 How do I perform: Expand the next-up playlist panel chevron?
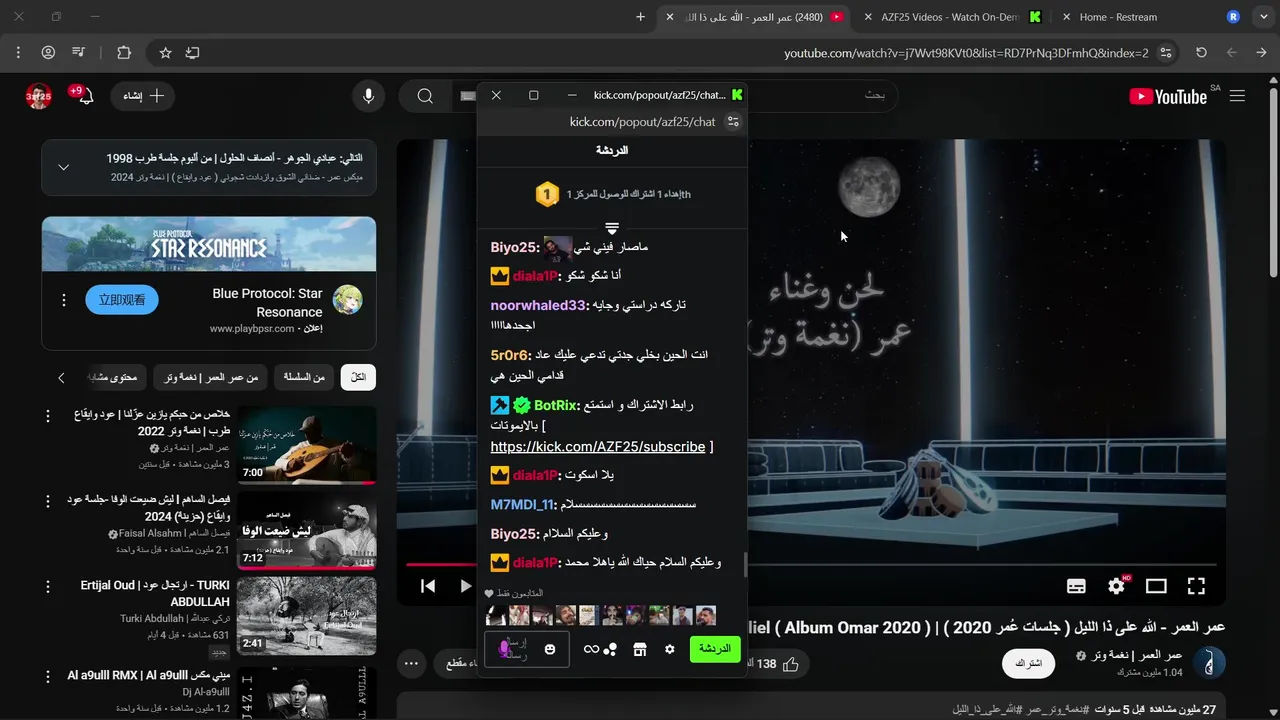[64, 167]
